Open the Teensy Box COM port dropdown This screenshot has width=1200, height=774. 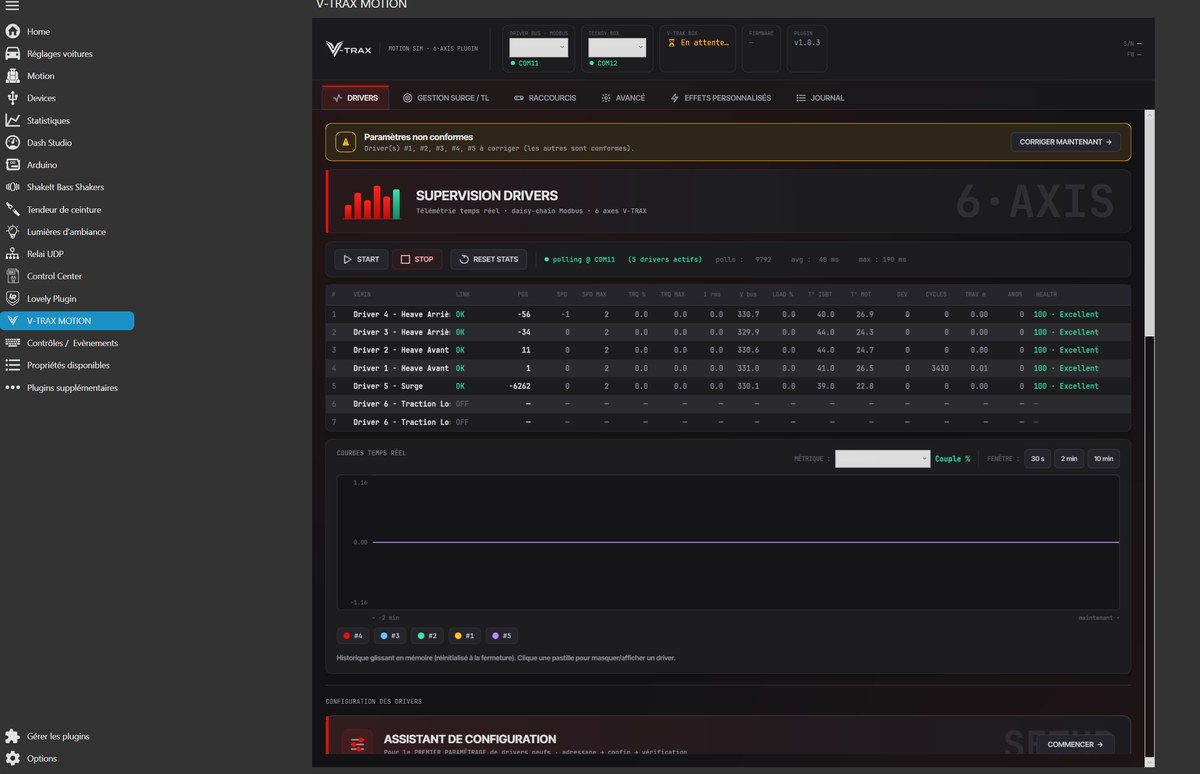pos(617,47)
